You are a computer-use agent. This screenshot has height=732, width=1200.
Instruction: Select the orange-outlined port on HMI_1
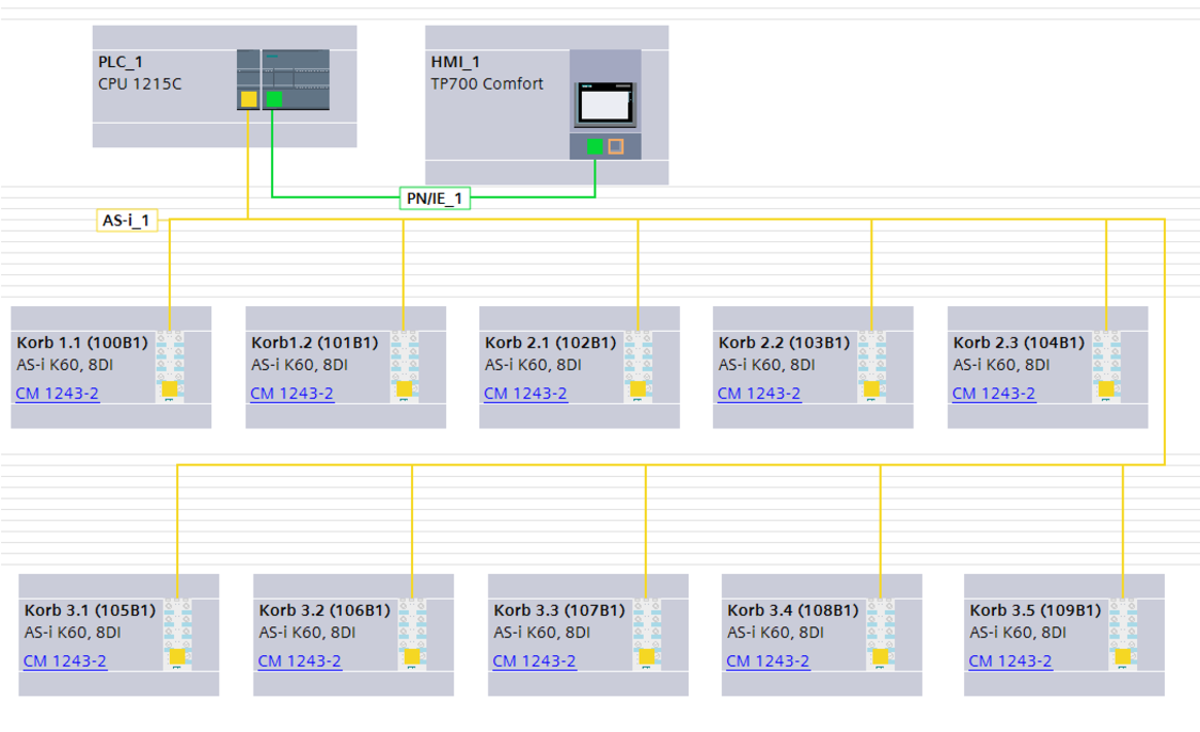click(x=616, y=147)
